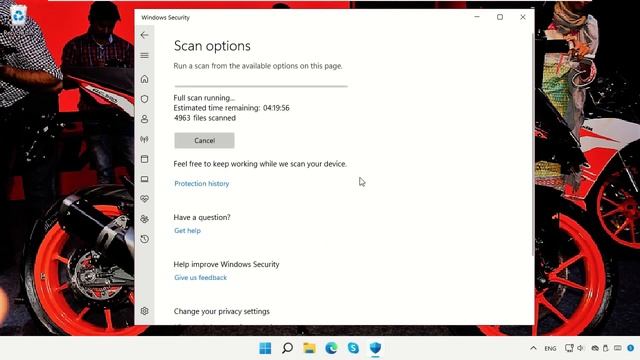Image resolution: width=640 pixels, height=360 pixels.
Task: Click the volume speaker tray icon
Action: point(581,348)
